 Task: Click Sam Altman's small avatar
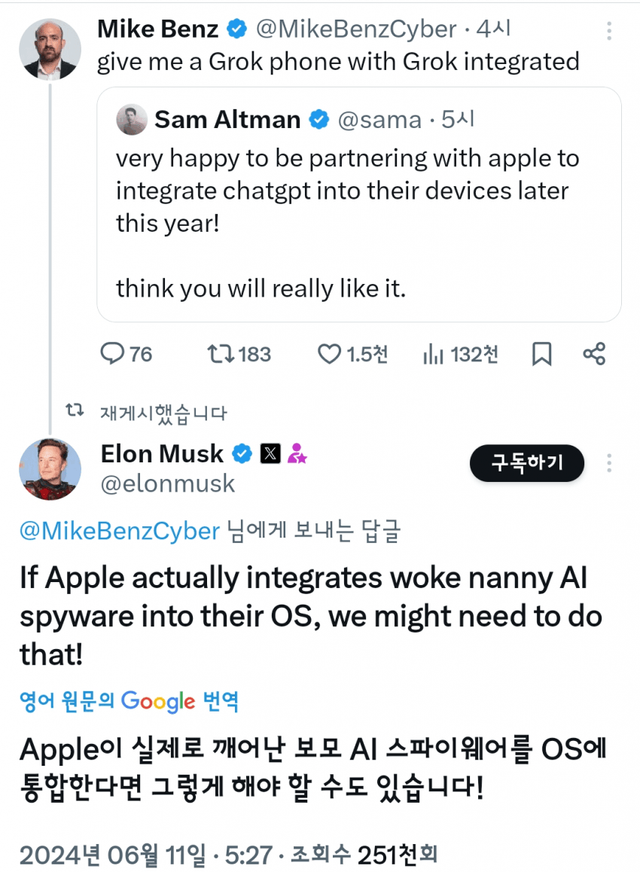[130, 120]
